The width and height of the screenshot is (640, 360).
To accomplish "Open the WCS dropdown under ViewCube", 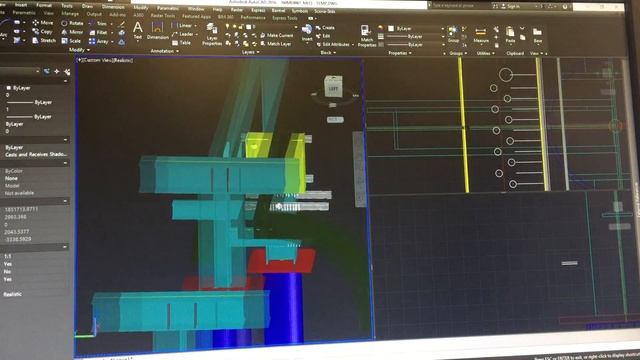I will [335, 120].
